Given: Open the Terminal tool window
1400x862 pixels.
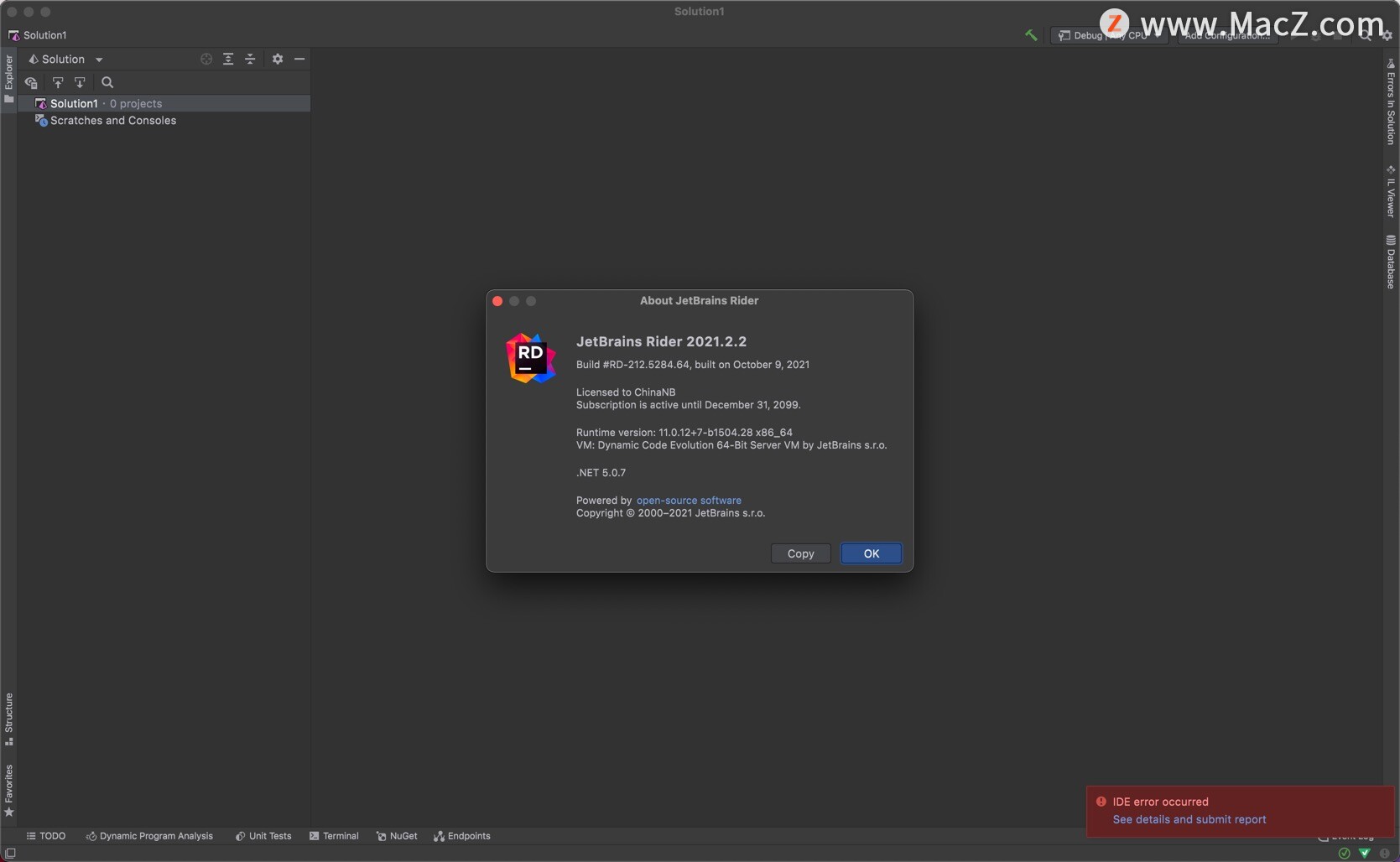Looking at the screenshot, I should pos(334,836).
